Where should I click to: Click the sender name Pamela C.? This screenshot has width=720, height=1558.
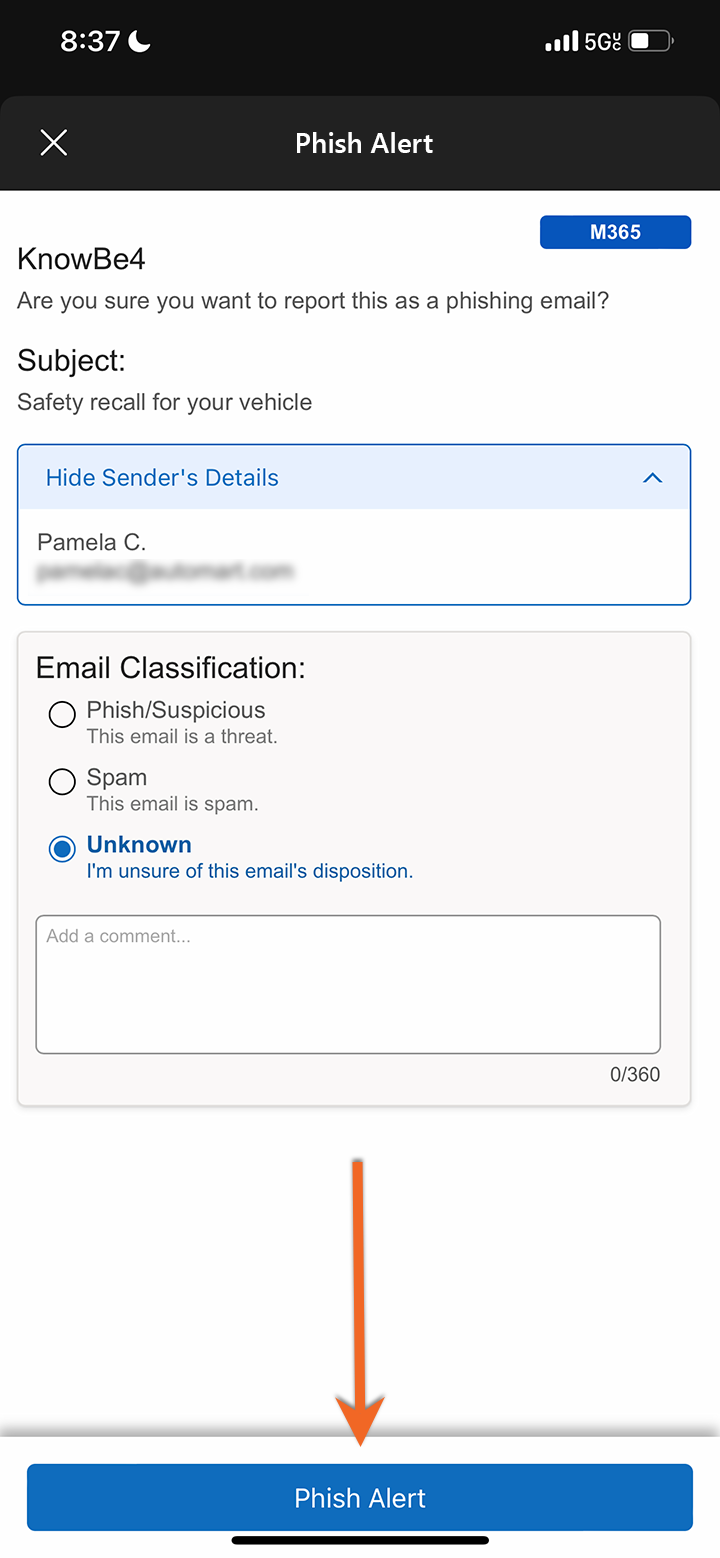[91, 542]
